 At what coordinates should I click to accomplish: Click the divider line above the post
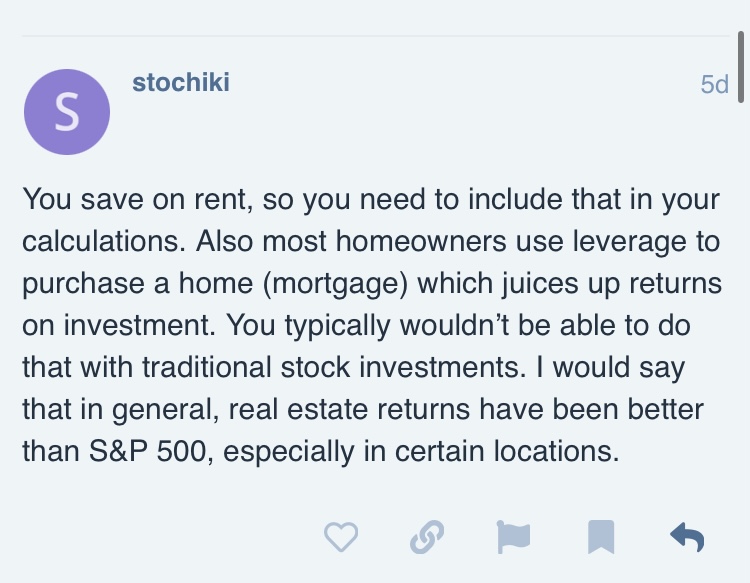(x=375, y=36)
